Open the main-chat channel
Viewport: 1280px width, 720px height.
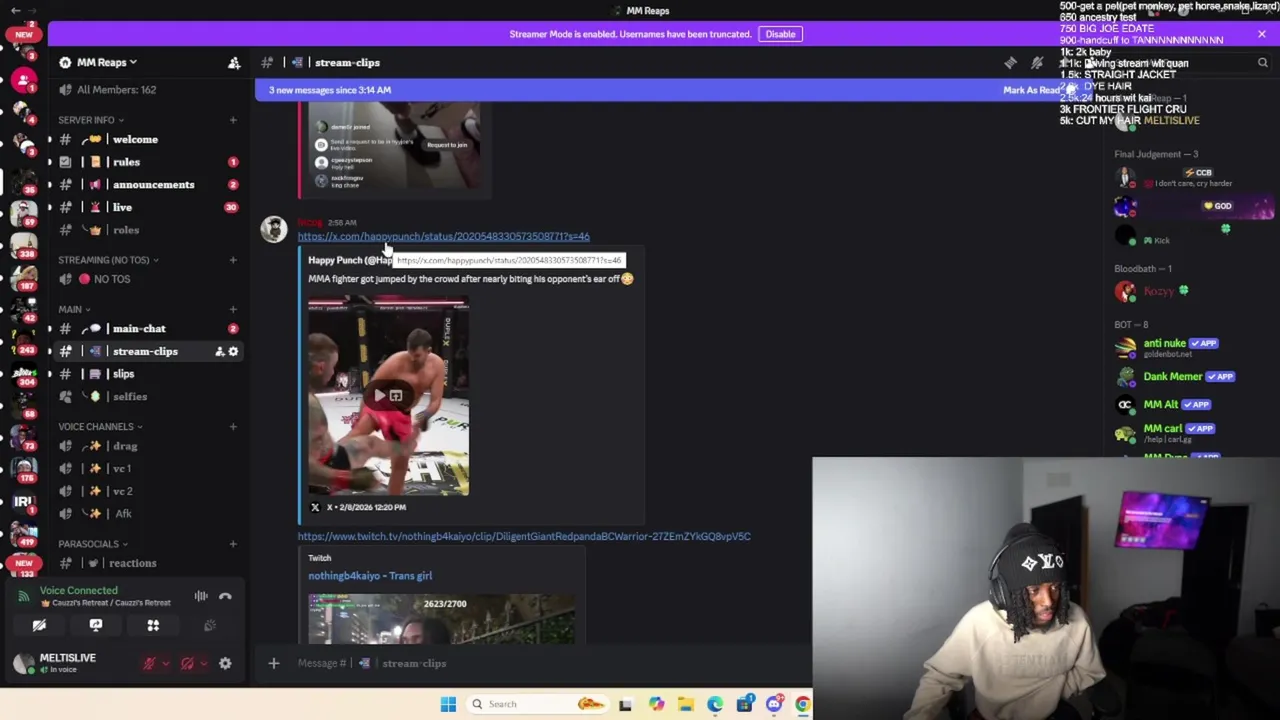tap(147, 329)
